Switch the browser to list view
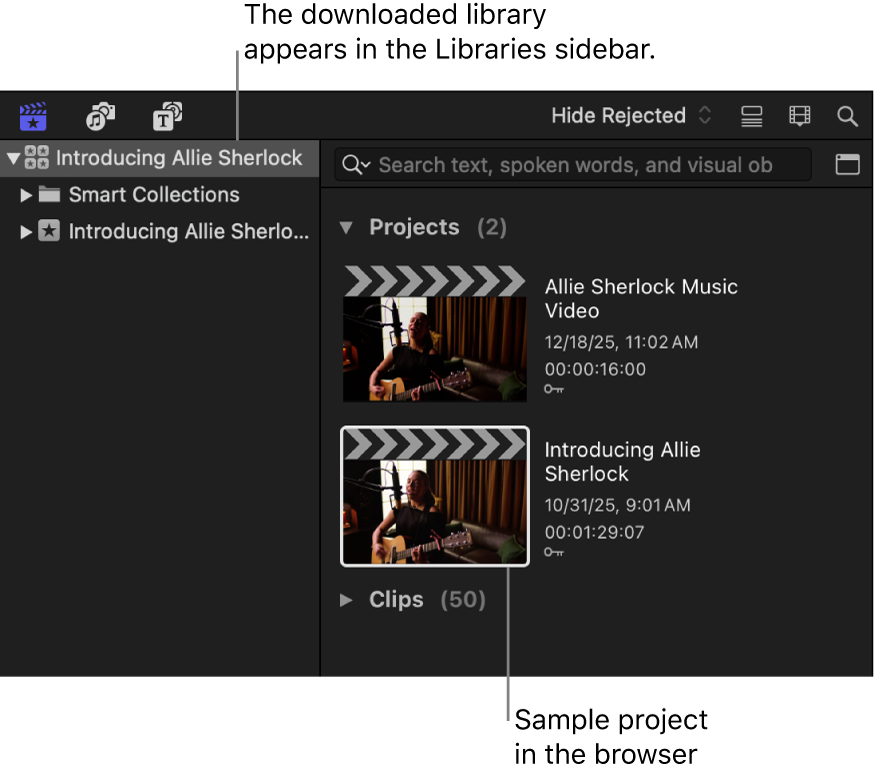The height and width of the screenshot is (778, 876). coord(751,115)
